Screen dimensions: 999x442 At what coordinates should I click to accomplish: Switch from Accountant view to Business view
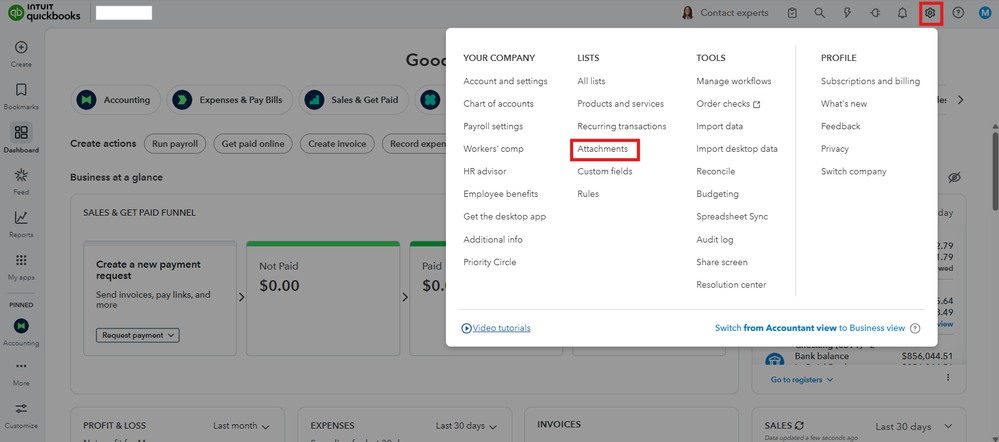810,328
